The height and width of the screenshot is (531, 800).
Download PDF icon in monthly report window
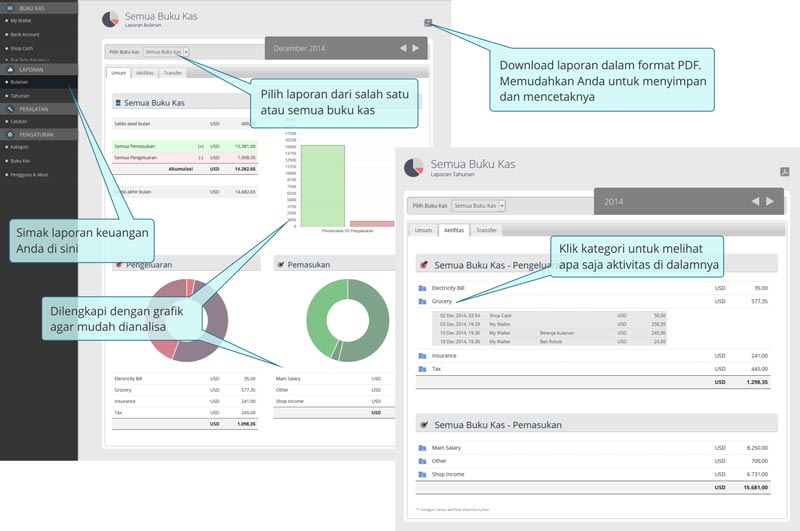pos(428,22)
